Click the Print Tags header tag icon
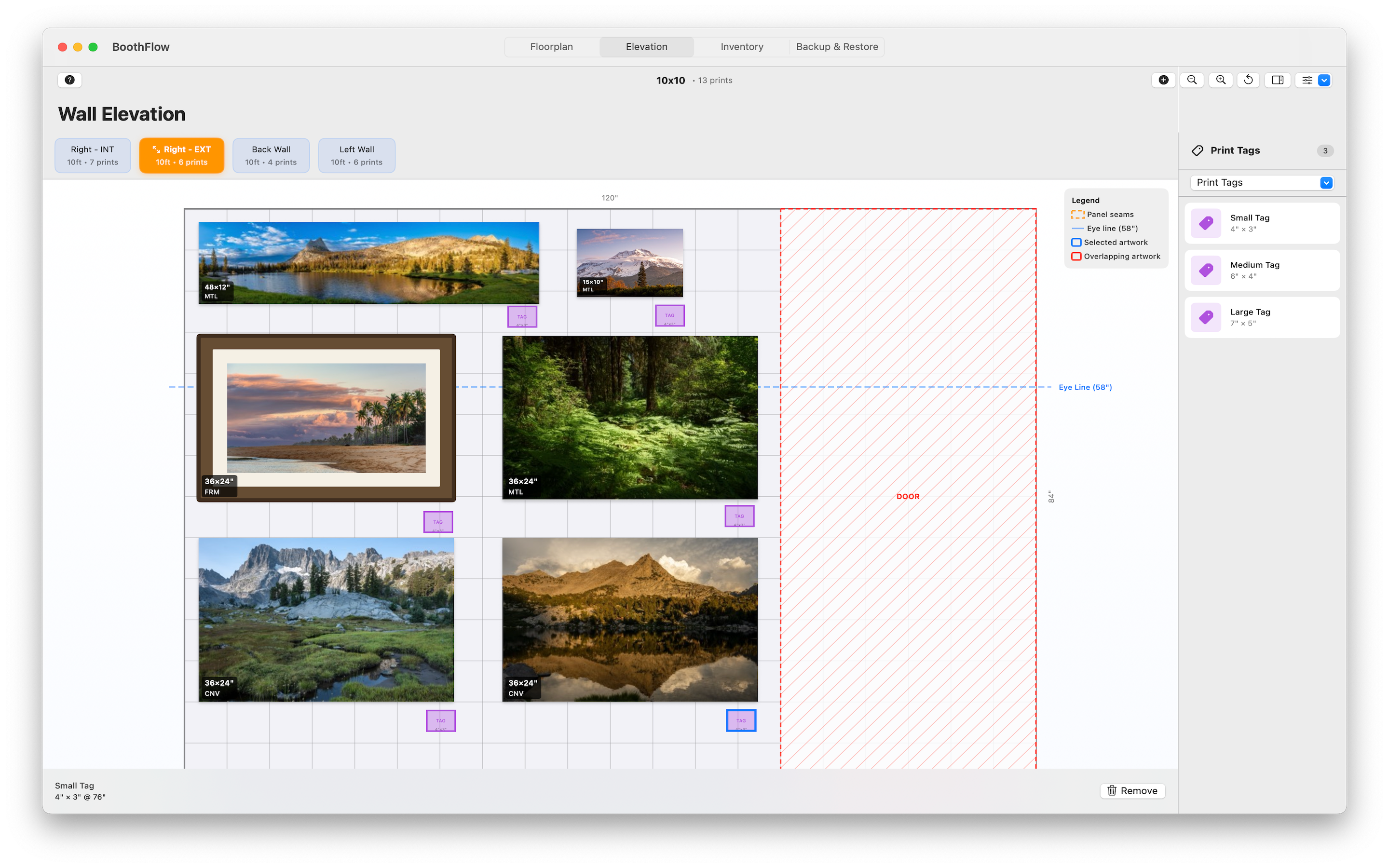The height and width of the screenshot is (868, 1389). click(1198, 150)
